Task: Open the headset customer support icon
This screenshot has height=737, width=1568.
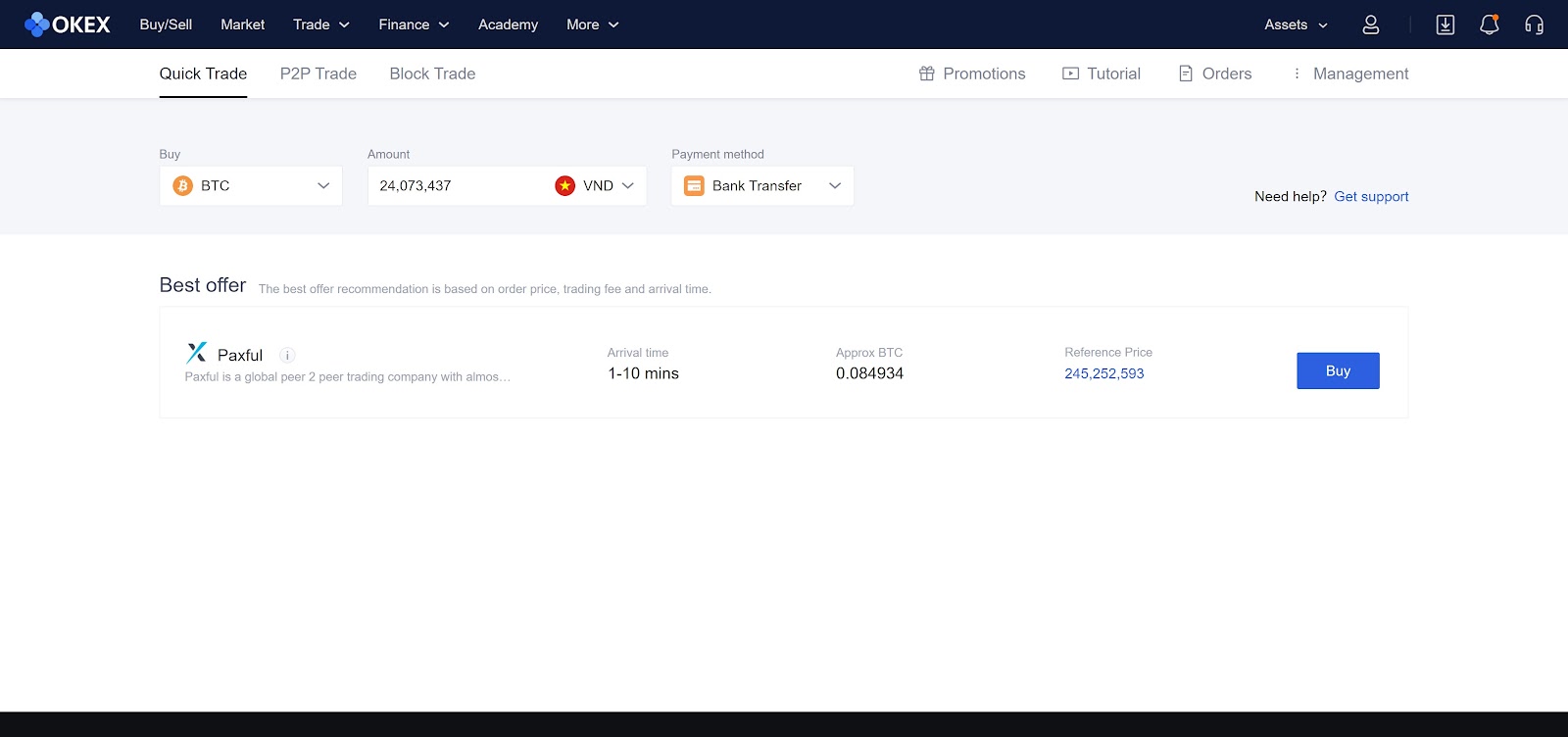Action: (1535, 25)
